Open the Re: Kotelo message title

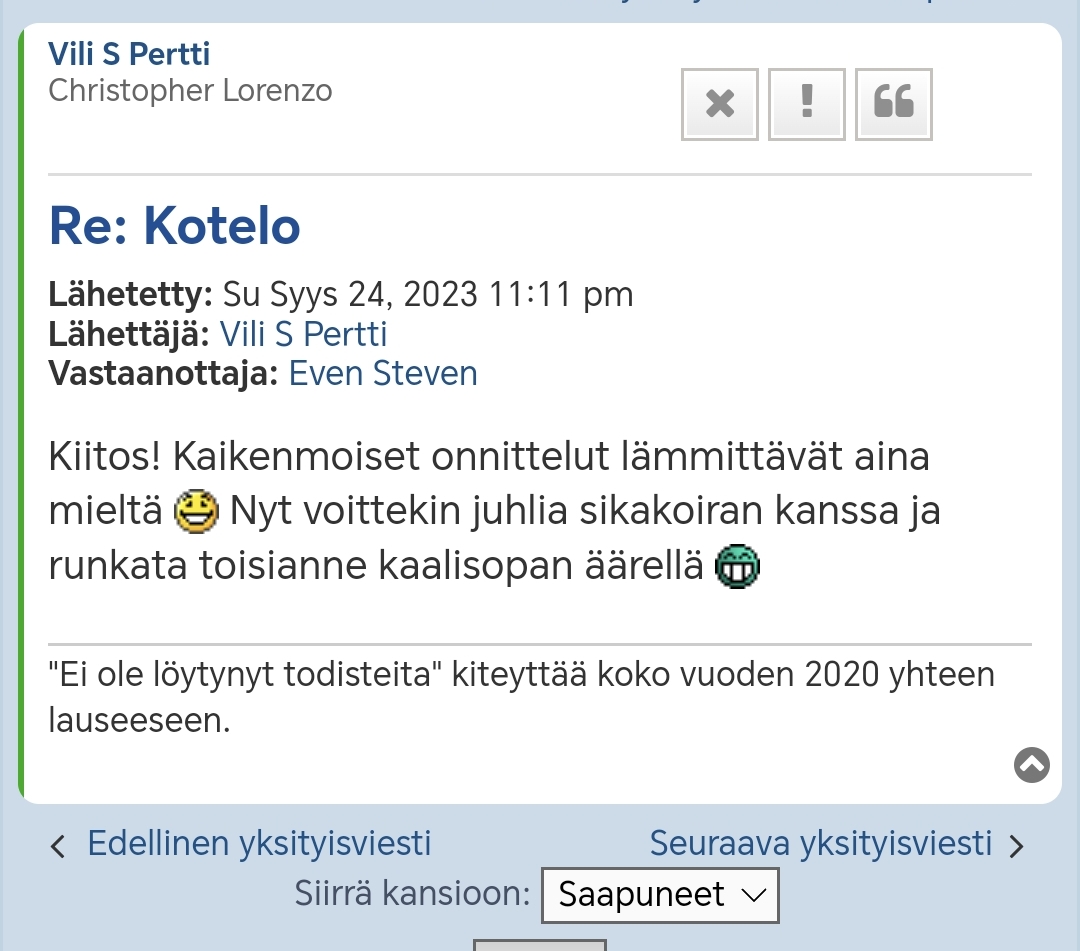(175, 226)
